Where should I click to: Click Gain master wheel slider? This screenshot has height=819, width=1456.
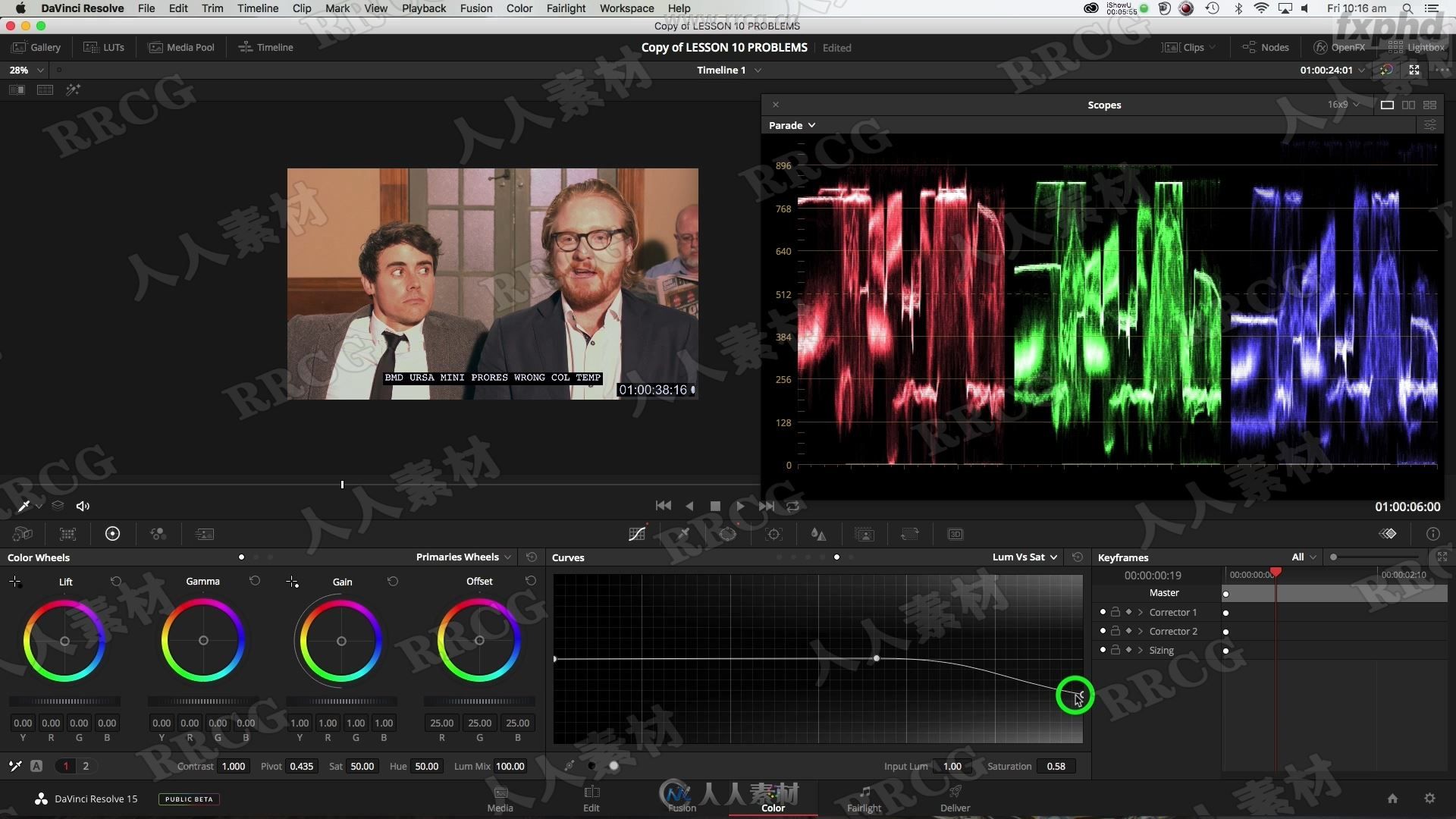(341, 701)
